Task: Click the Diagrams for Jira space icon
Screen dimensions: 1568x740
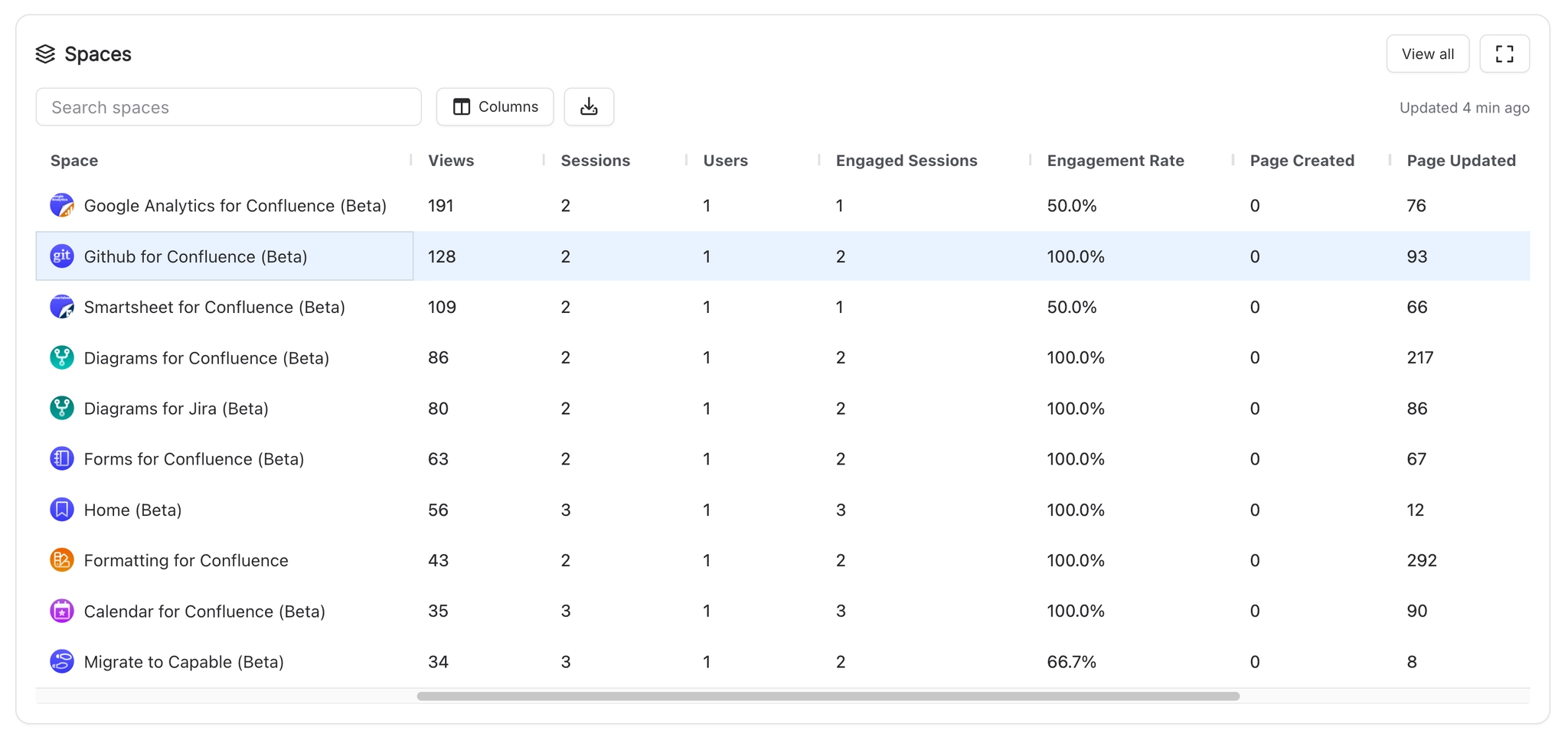Action: tap(62, 408)
